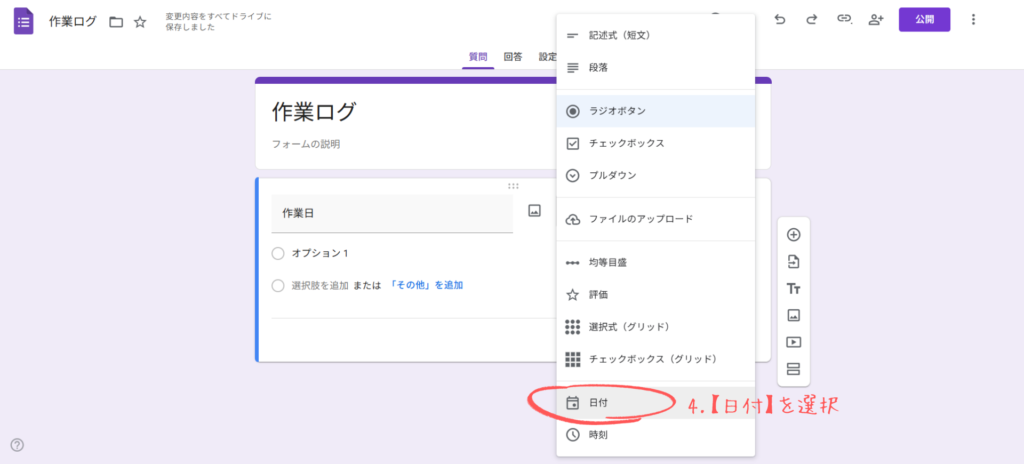Add title and description Tt icon
The width and height of the screenshot is (1024, 464).
point(793,288)
